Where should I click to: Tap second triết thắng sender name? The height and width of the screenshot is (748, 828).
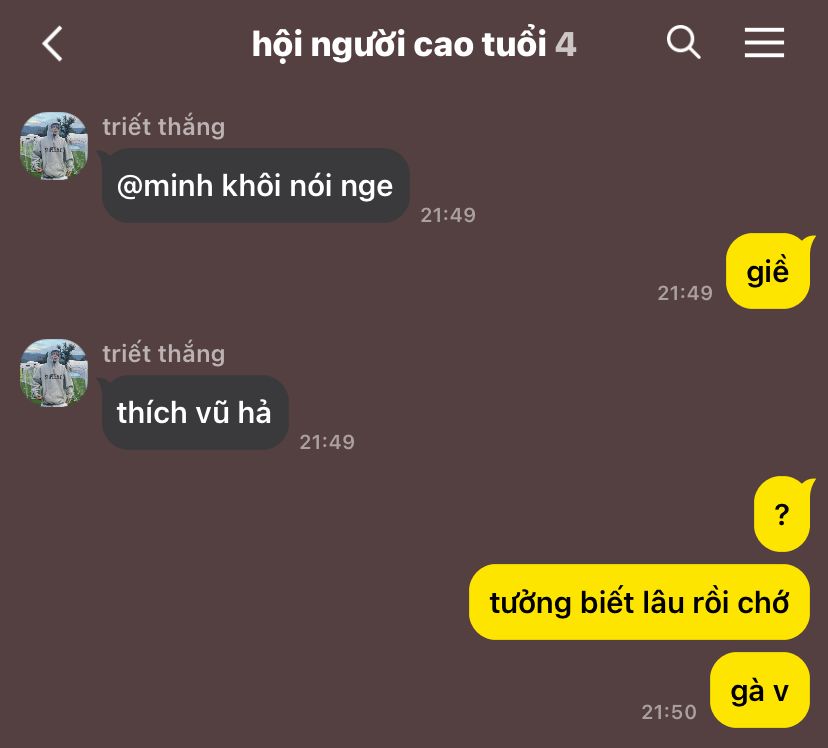164,354
